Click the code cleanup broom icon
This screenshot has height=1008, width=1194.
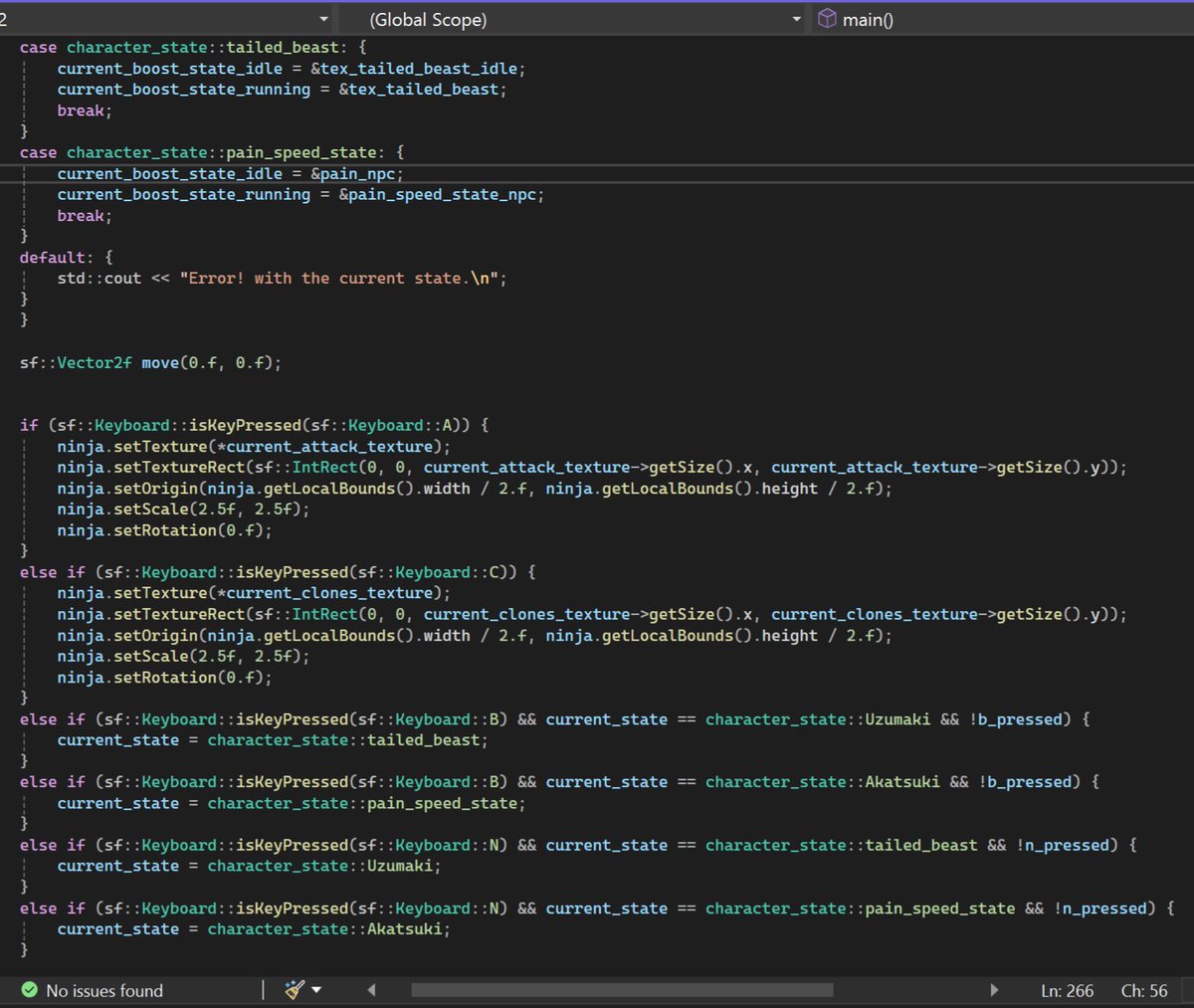click(294, 990)
